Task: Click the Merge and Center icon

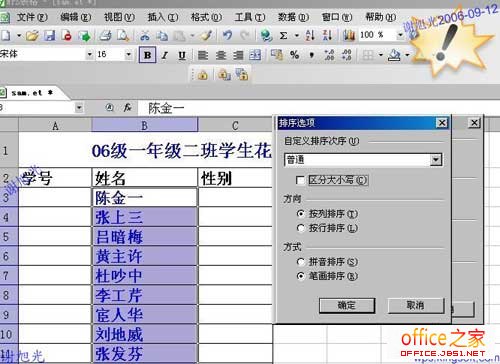Action: coord(255,55)
